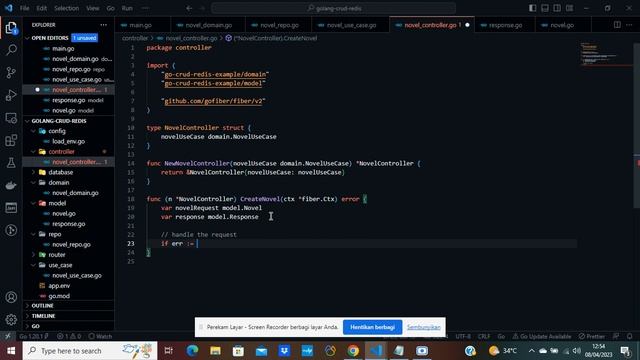Click the command center search box
The width and height of the screenshot is (640, 360).
point(333,8)
